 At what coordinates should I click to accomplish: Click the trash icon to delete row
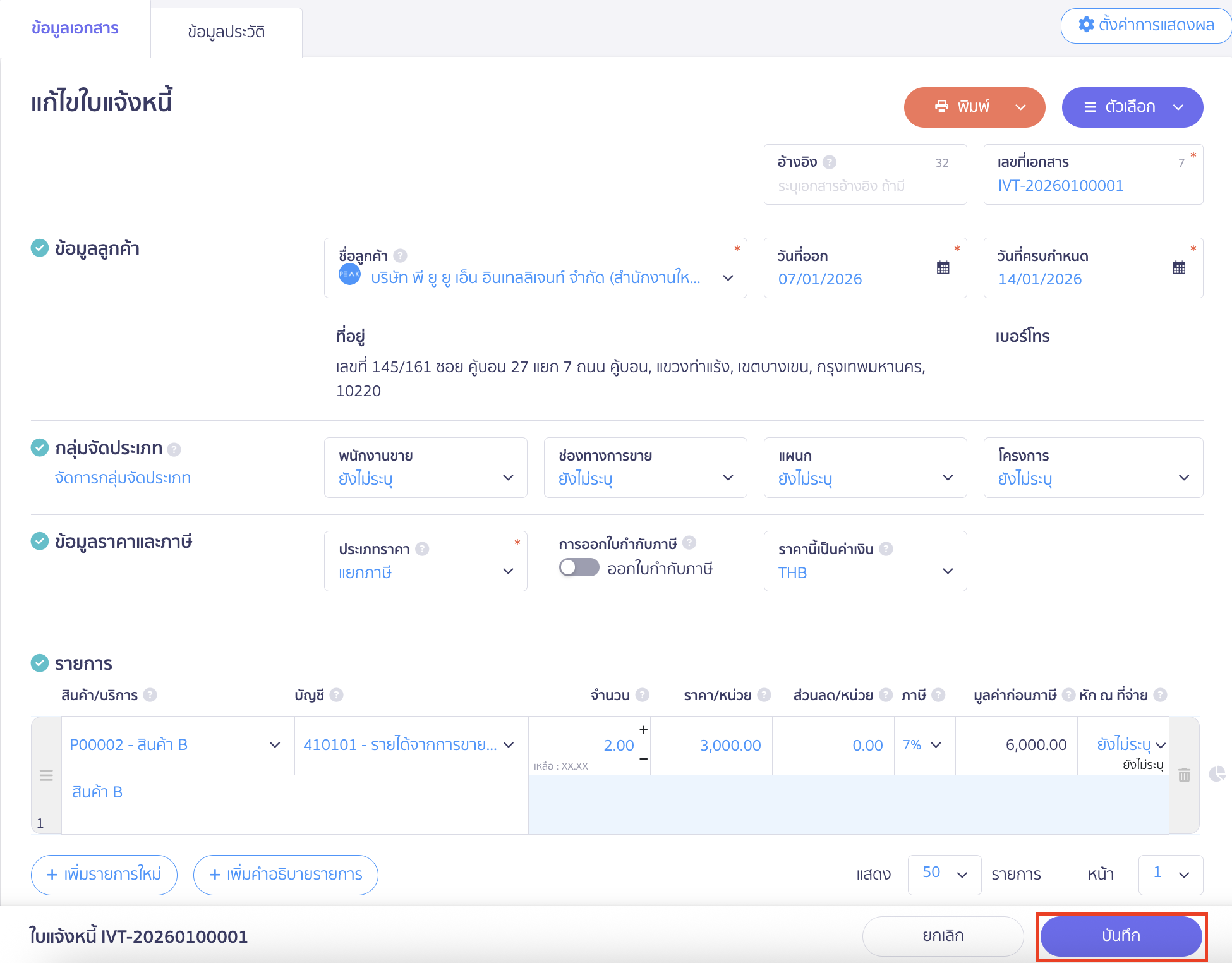1184,775
